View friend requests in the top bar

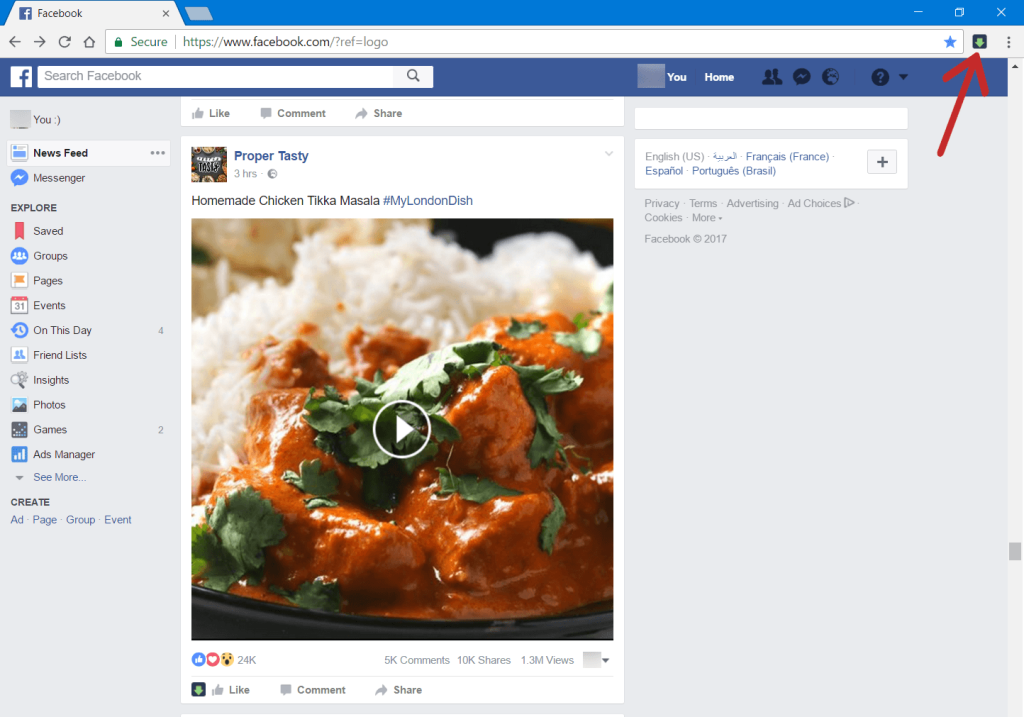(x=772, y=76)
